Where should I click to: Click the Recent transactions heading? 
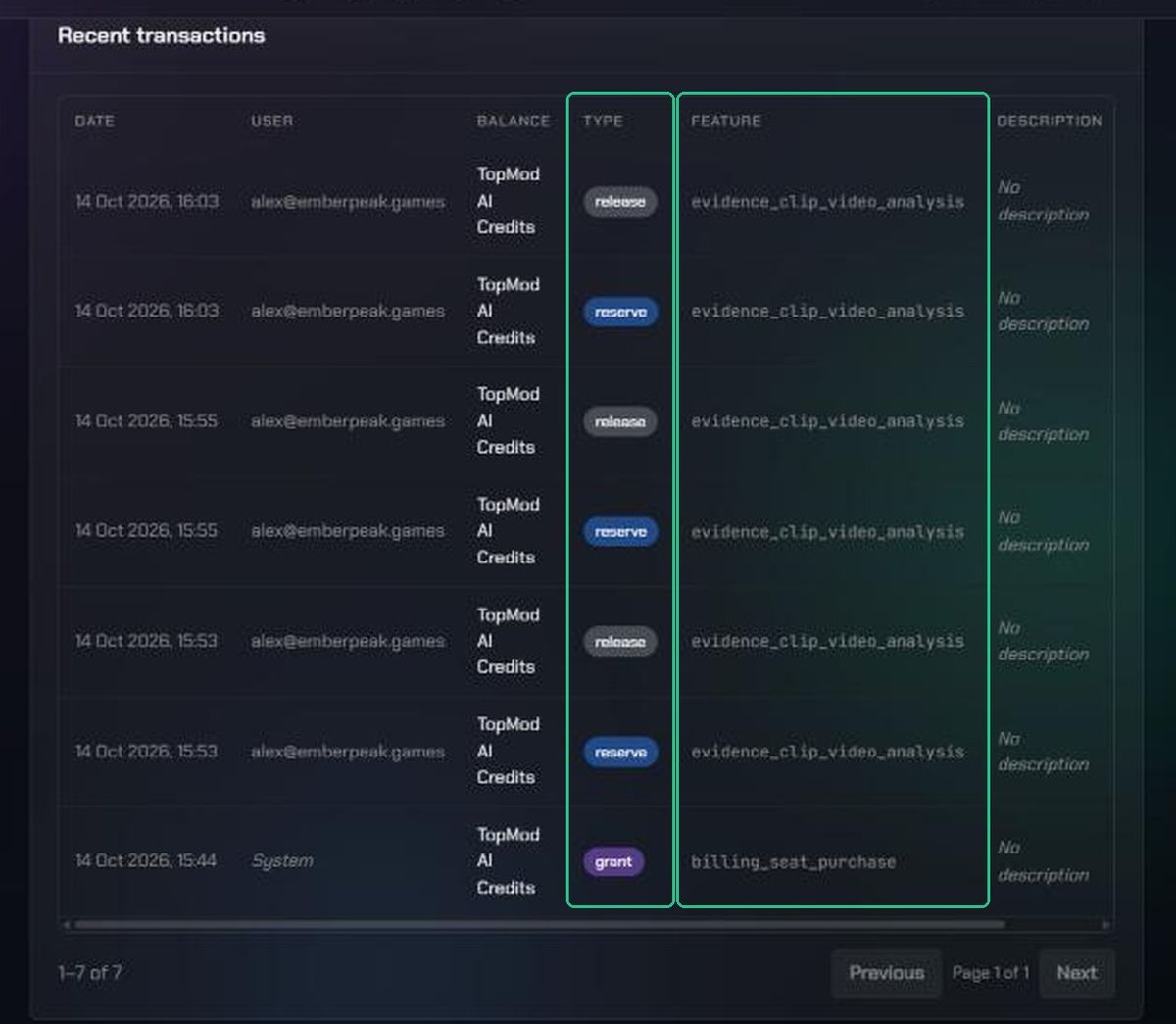coord(161,35)
